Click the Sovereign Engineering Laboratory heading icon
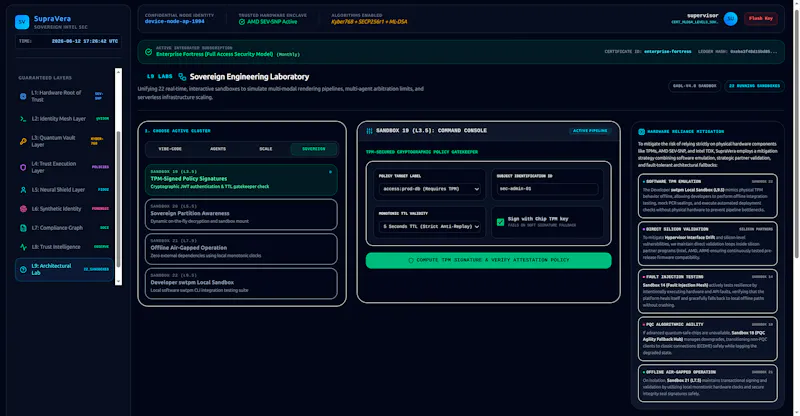 pyautogui.click(x=182, y=77)
